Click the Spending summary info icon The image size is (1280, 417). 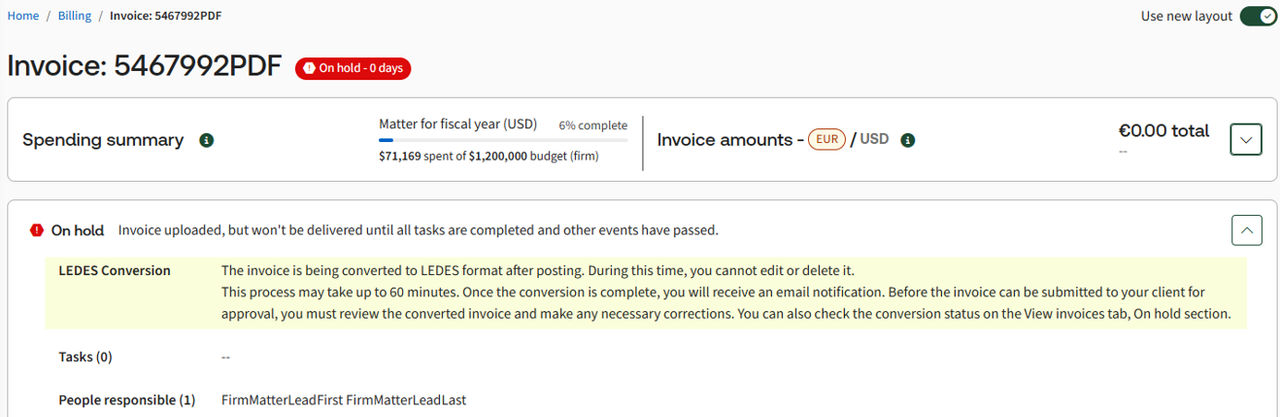click(x=207, y=140)
